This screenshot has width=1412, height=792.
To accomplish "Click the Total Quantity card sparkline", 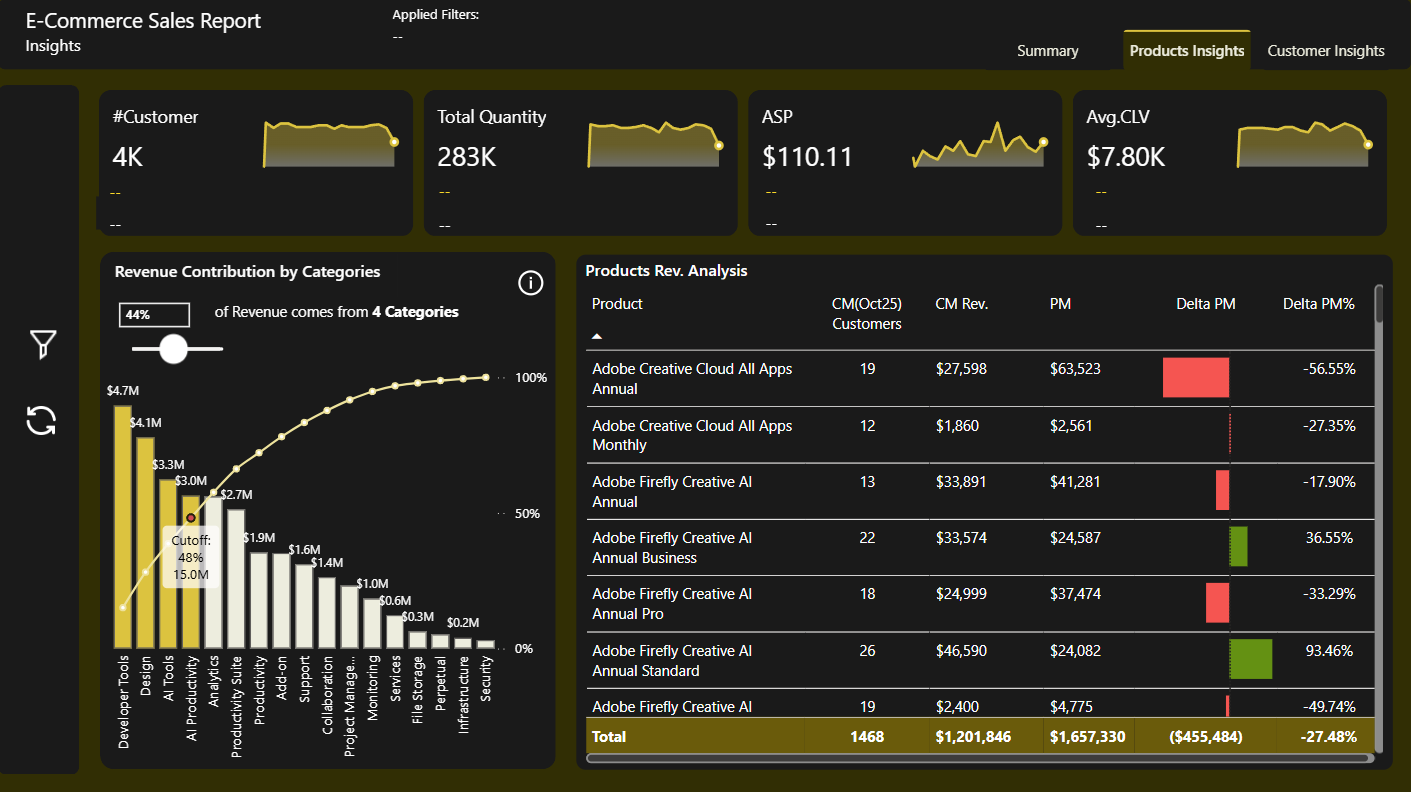I will [x=655, y=145].
